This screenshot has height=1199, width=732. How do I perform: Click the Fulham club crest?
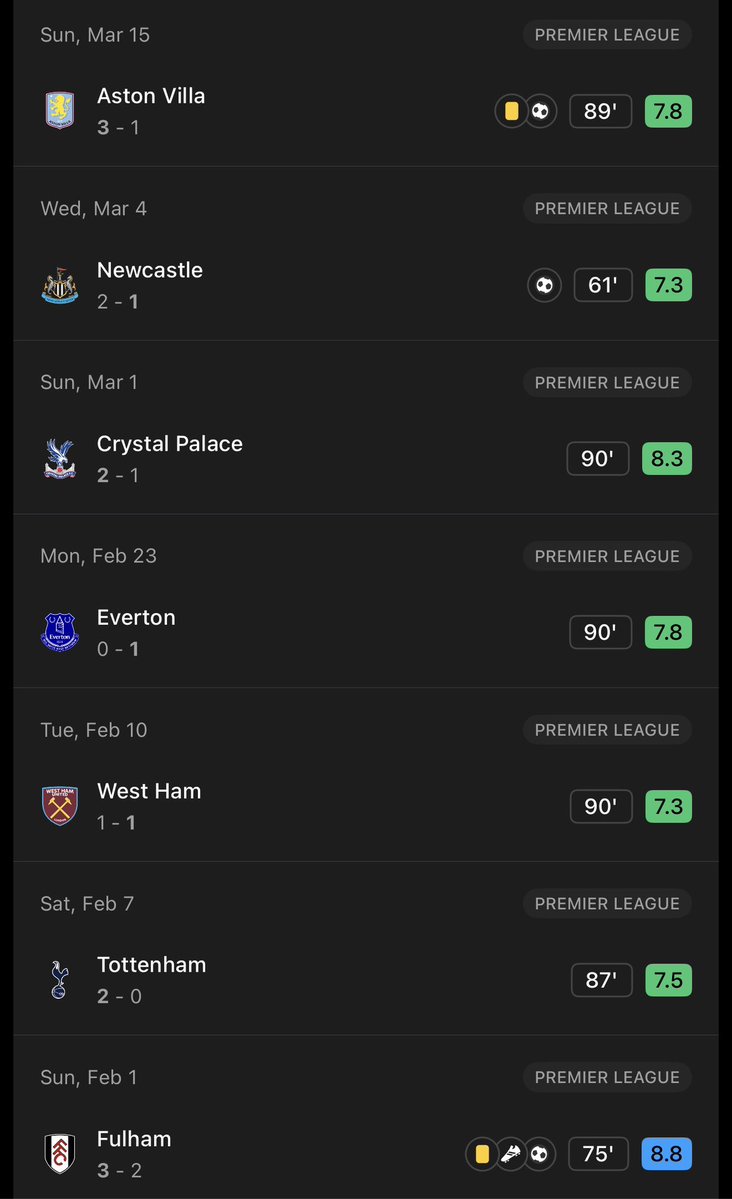[x=60, y=1154]
